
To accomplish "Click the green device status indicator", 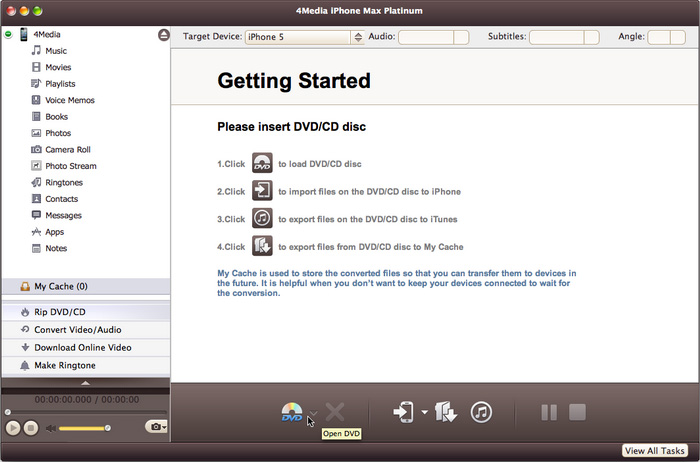I will 8,35.
